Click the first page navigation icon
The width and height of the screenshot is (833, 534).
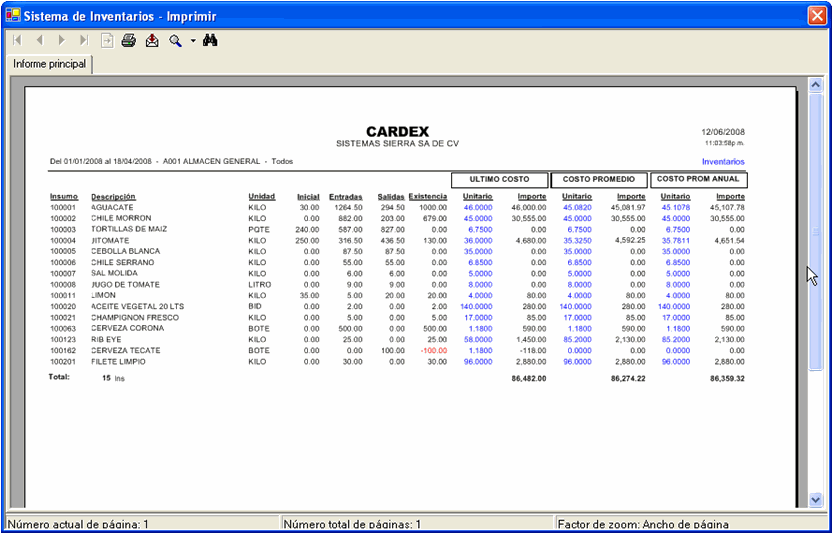17,41
